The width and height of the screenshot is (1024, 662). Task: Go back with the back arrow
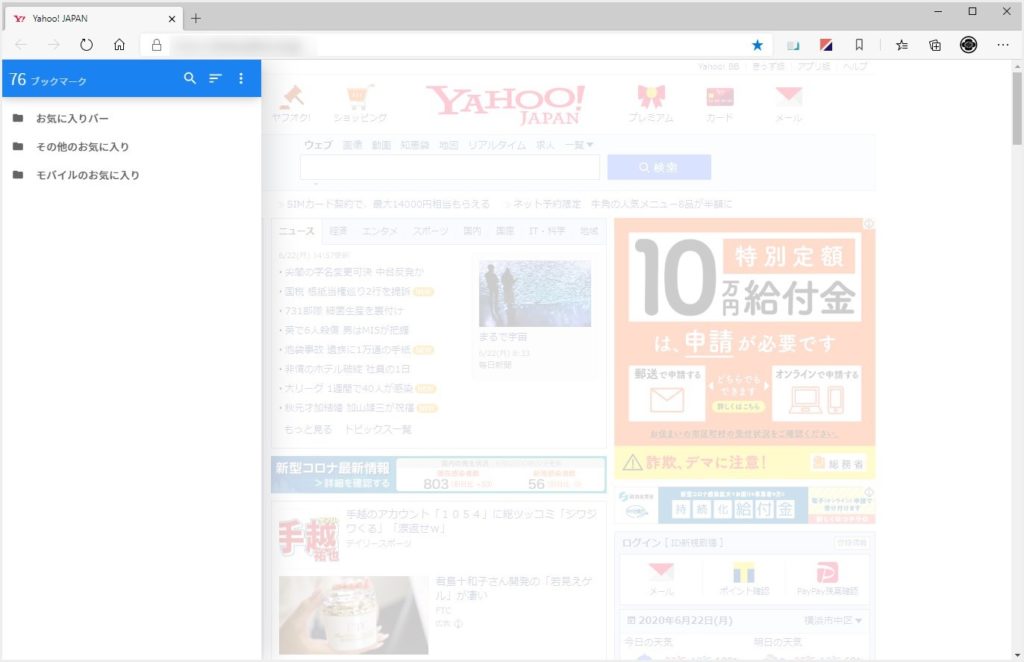pyautogui.click(x=22, y=44)
